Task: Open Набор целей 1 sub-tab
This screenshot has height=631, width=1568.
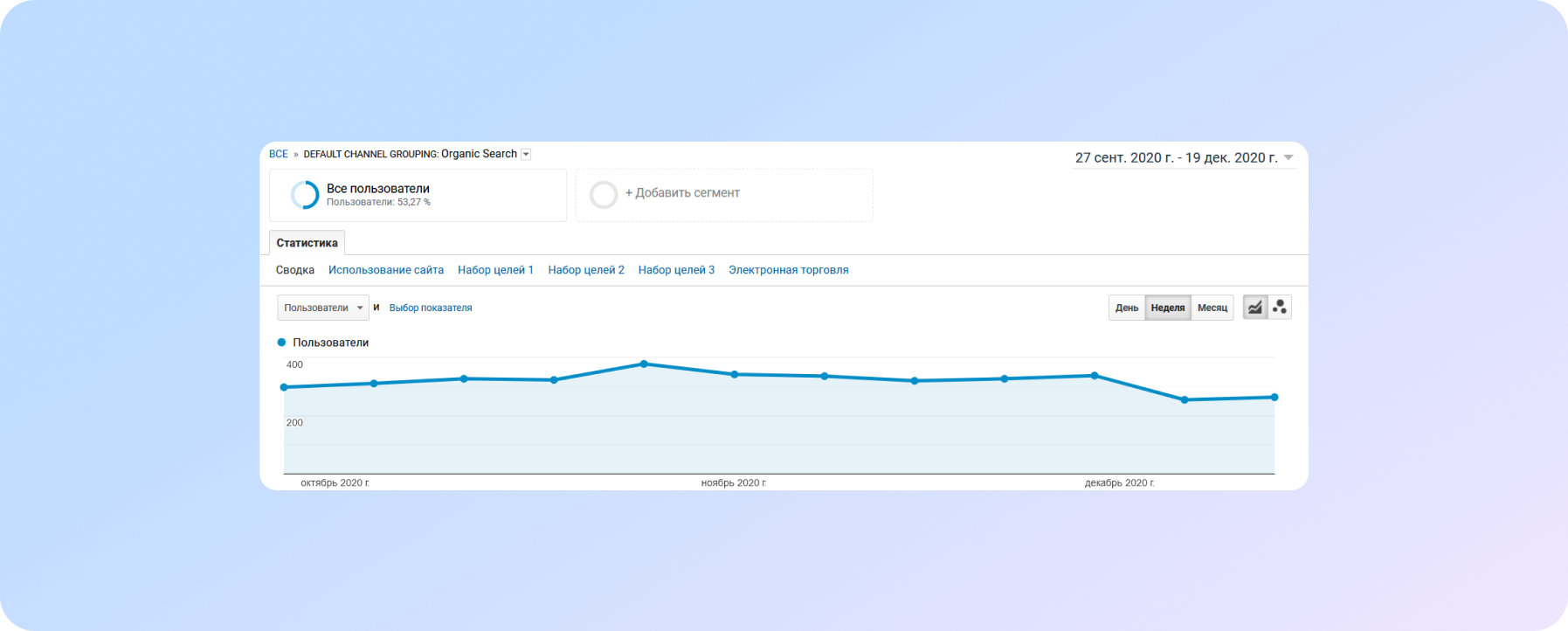Action: pyautogui.click(x=495, y=270)
